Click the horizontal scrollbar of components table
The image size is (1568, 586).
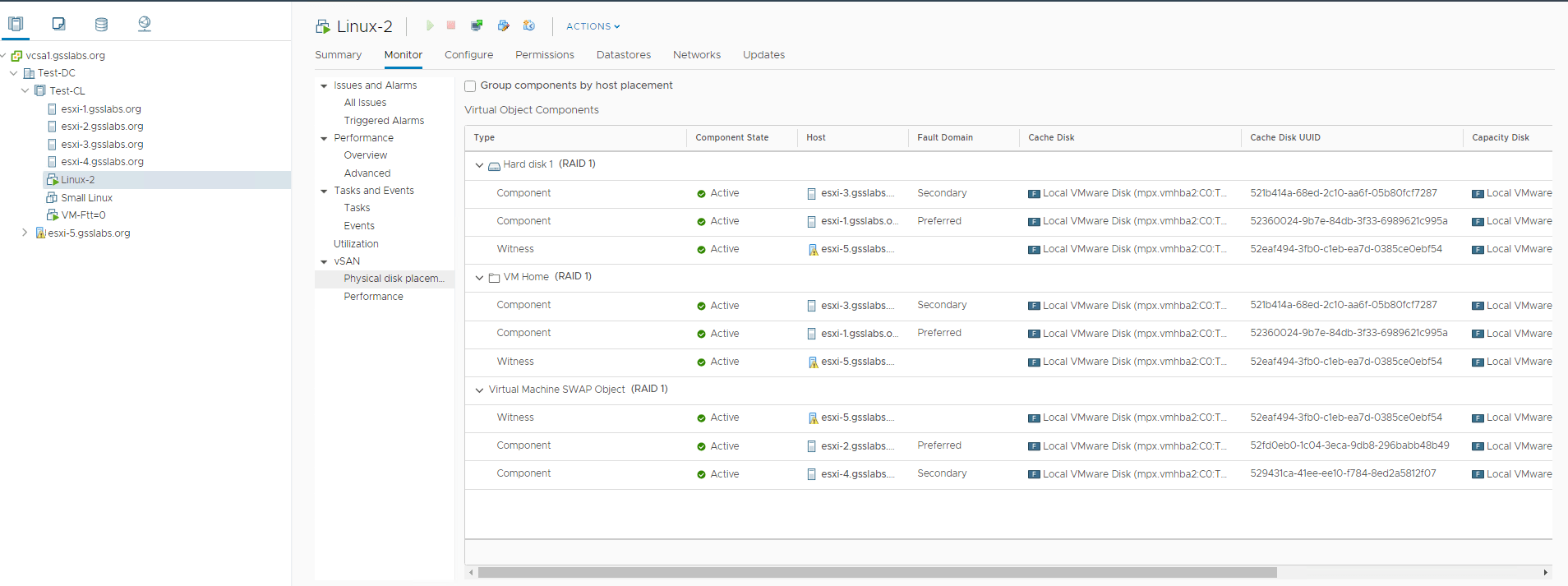[877, 572]
